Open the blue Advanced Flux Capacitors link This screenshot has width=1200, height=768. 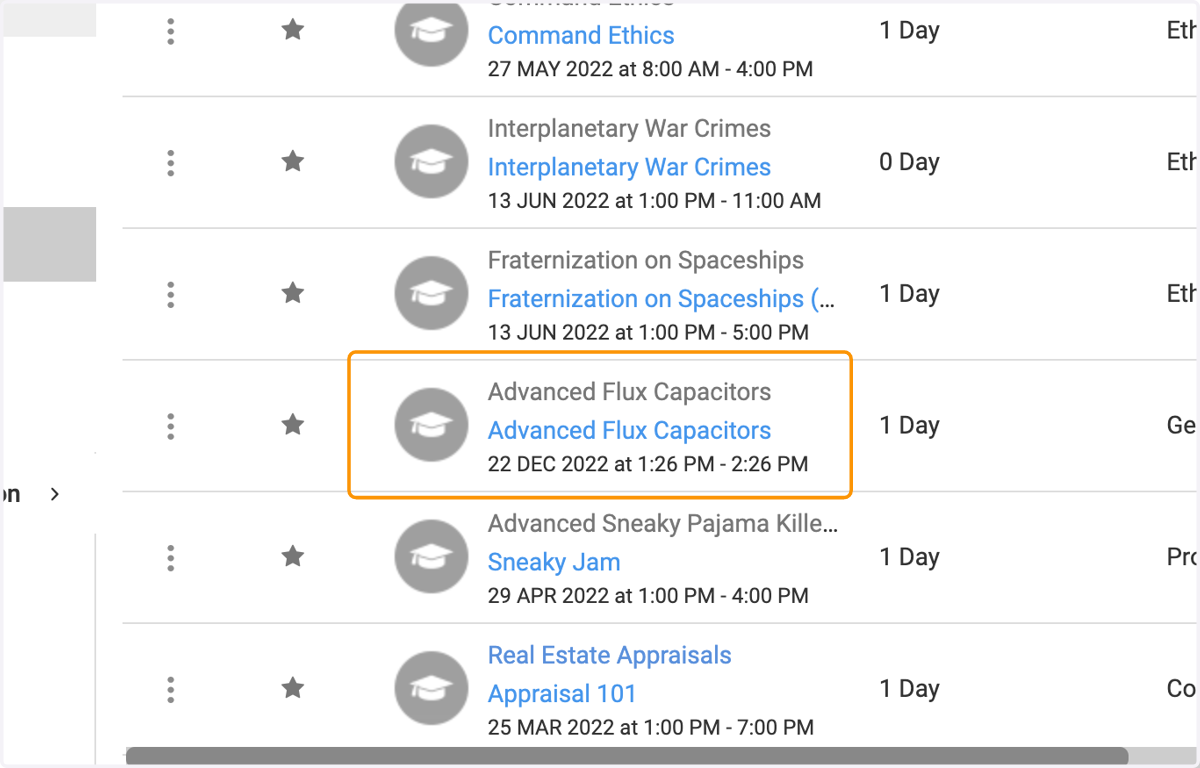pos(629,431)
